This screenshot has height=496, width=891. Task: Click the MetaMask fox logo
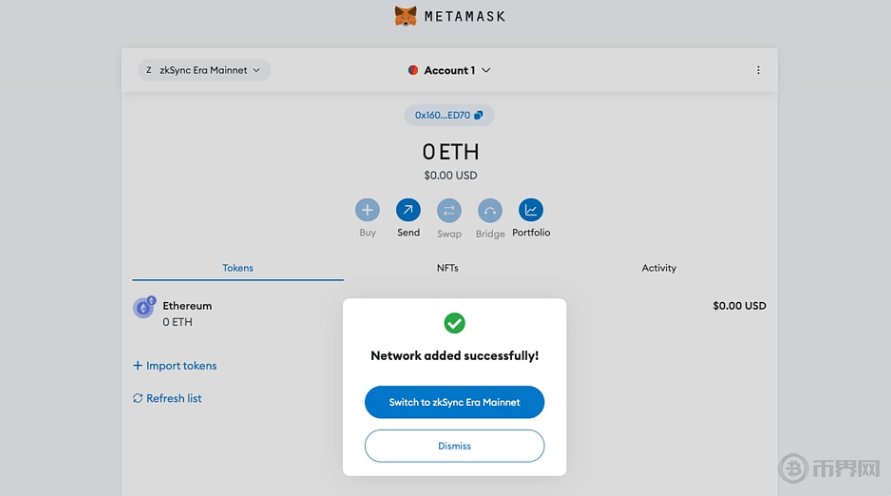[405, 16]
